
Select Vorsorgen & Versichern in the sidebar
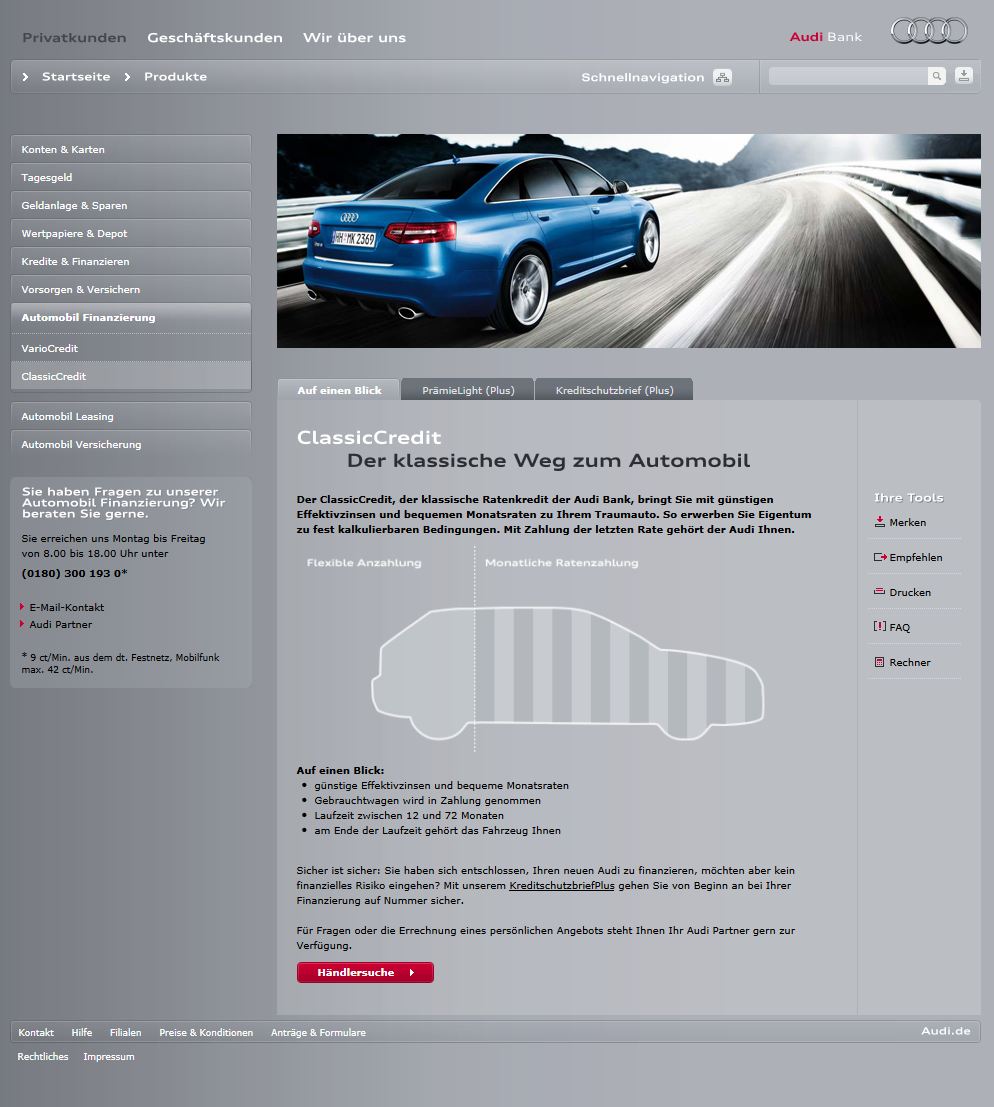coord(131,289)
